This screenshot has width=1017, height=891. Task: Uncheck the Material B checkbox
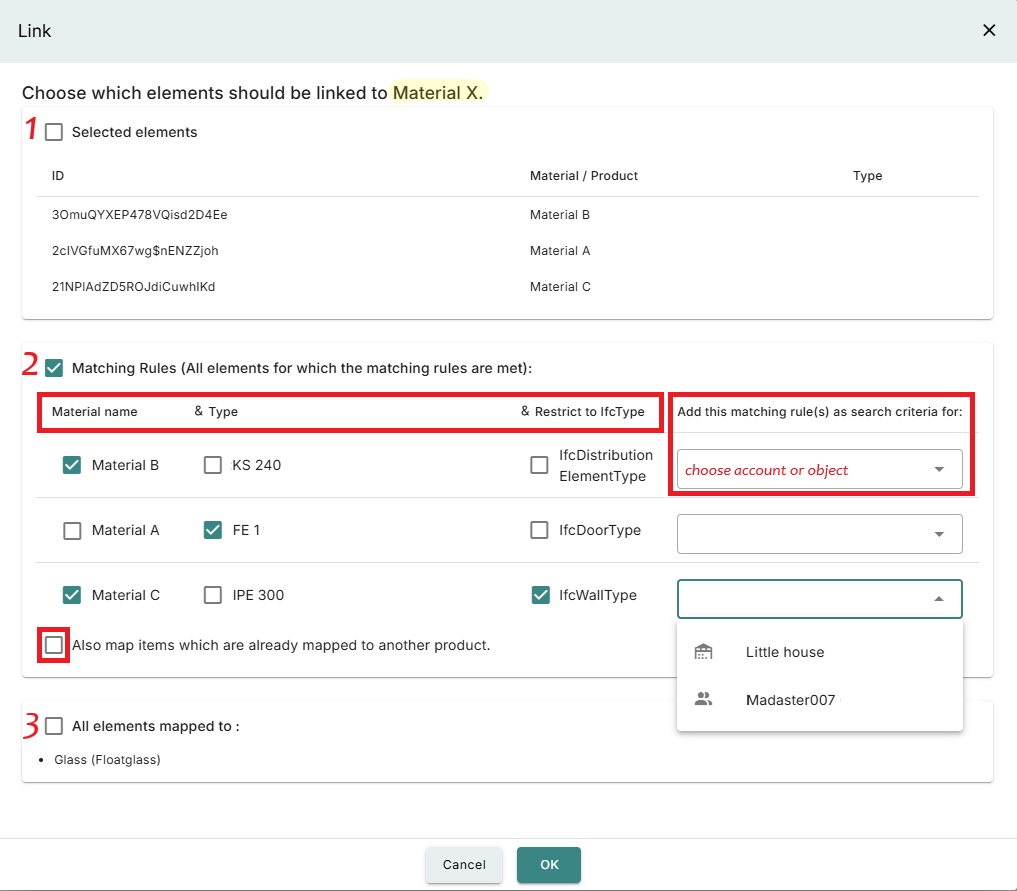coord(72,465)
